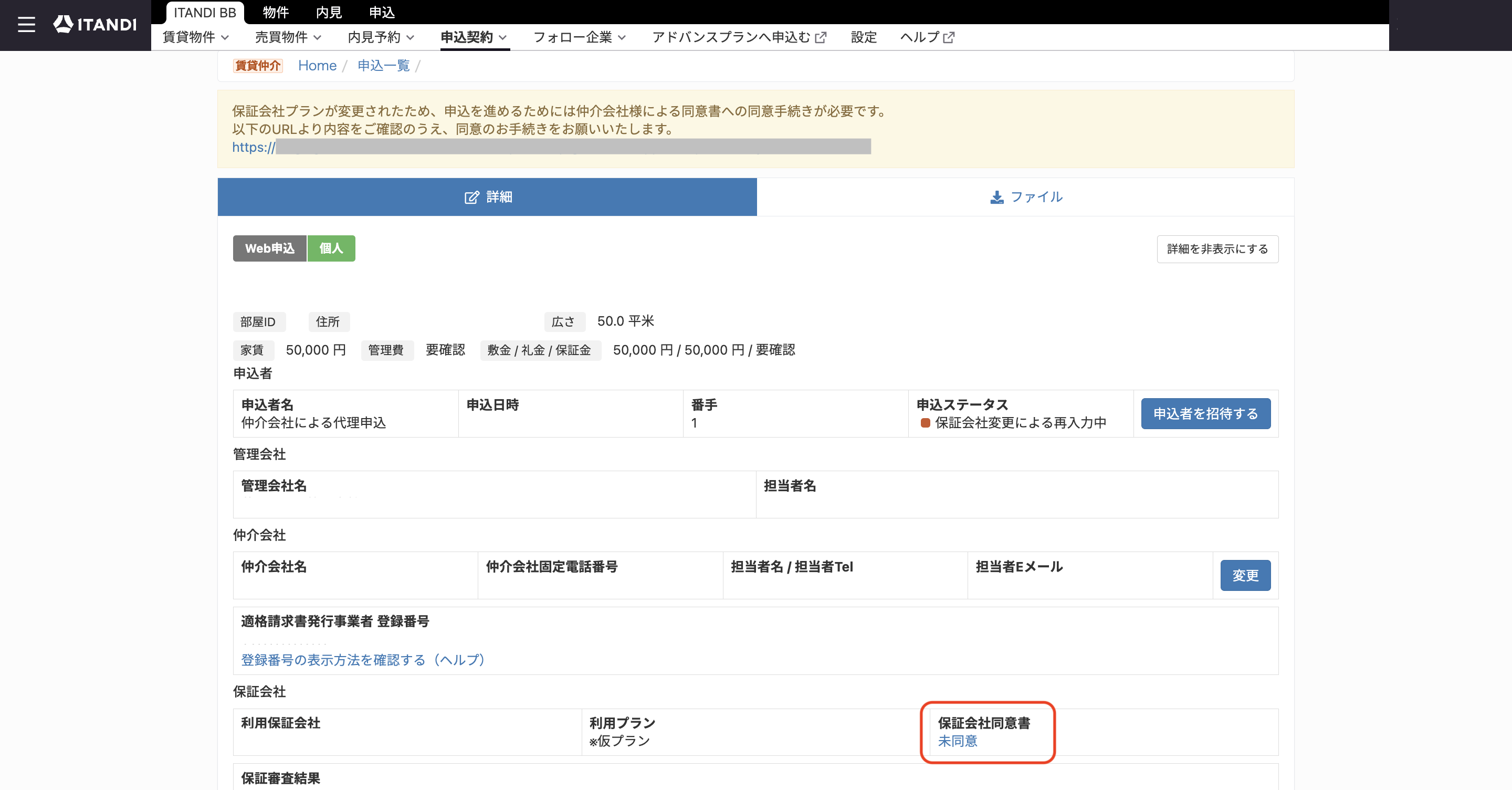Click the 番手 column header
Image resolution: width=1512 pixels, height=790 pixels.
[x=705, y=404]
